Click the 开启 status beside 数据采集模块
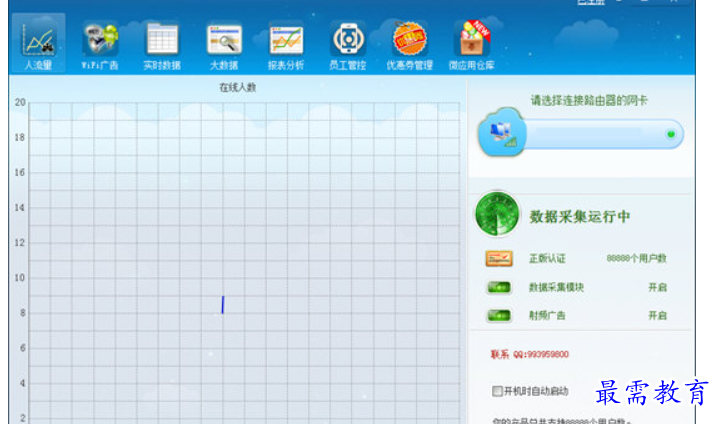Viewport: 717px width, 424px height. pyautogui.click(x=658, y=287)
